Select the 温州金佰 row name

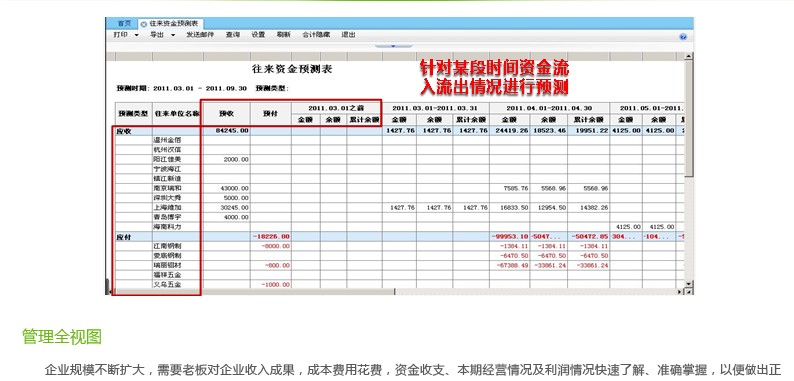click(x=167, y=140)
